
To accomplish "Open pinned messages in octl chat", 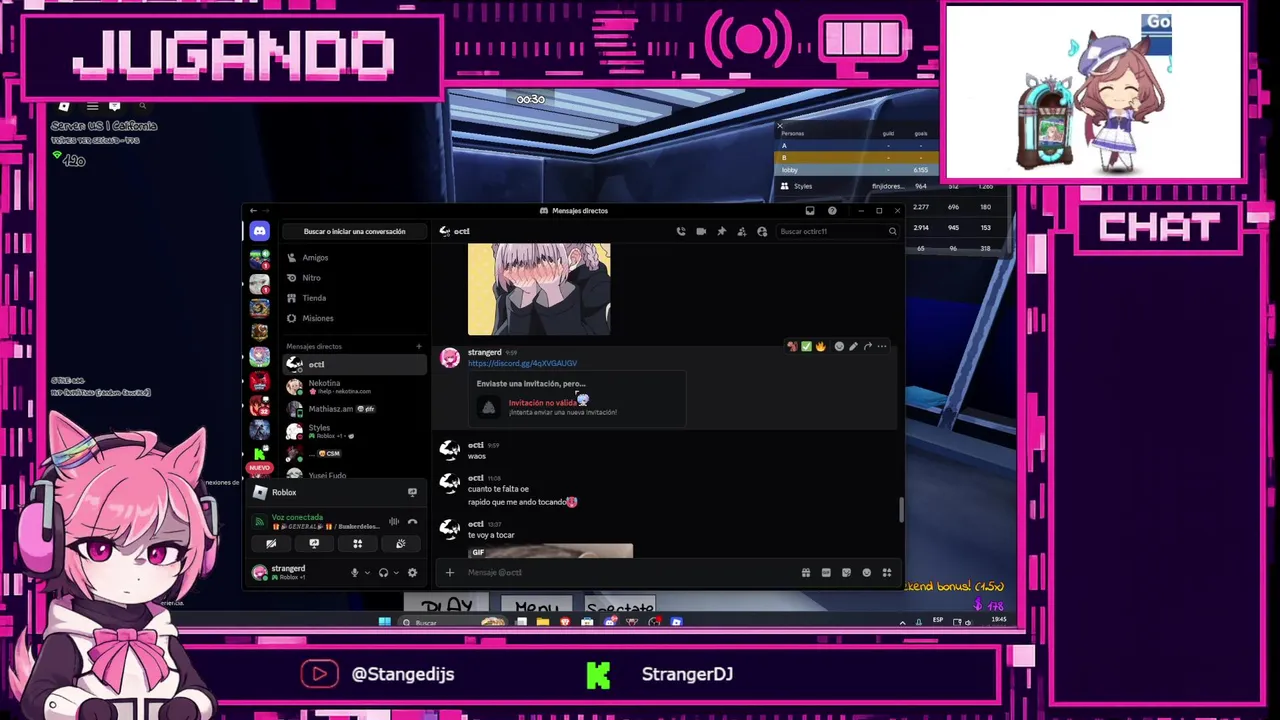I will pyautogui.click(x=721, y=231).
